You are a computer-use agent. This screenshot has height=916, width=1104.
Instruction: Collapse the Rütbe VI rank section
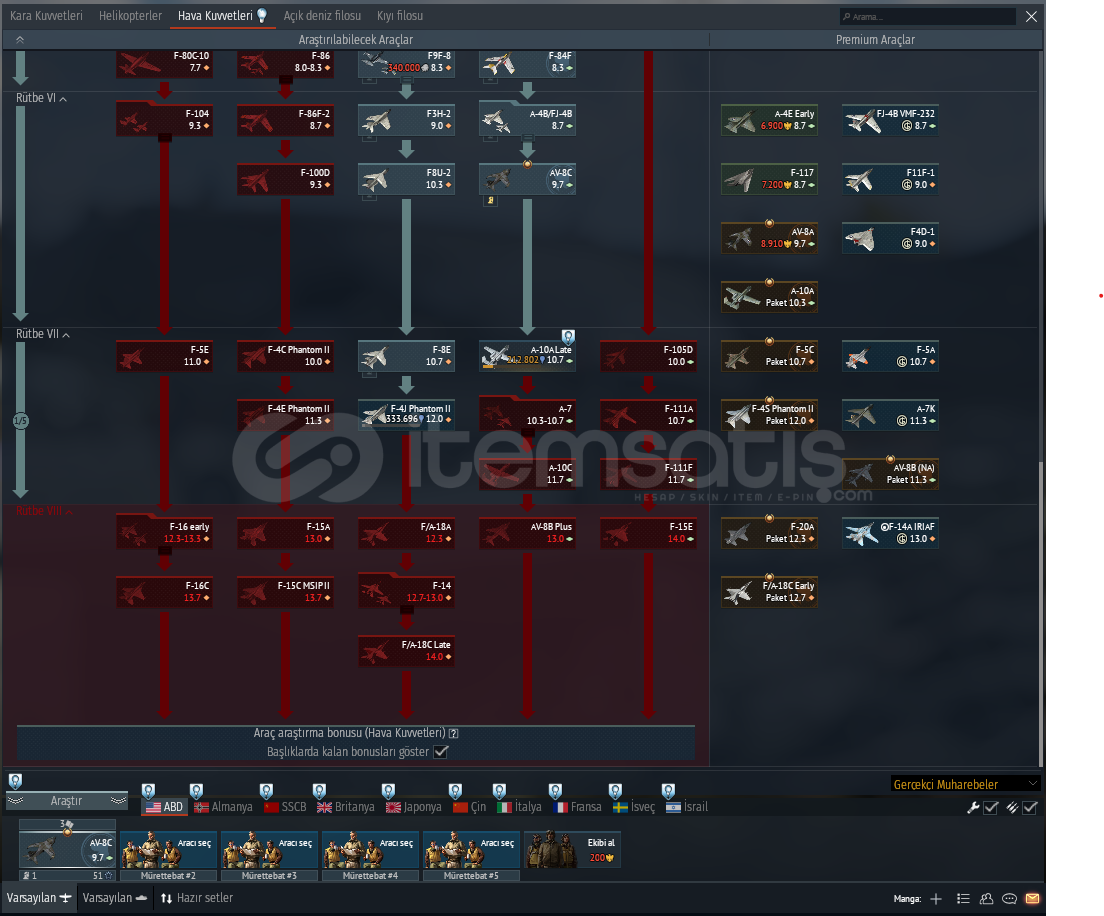click(x=63, y=99)
